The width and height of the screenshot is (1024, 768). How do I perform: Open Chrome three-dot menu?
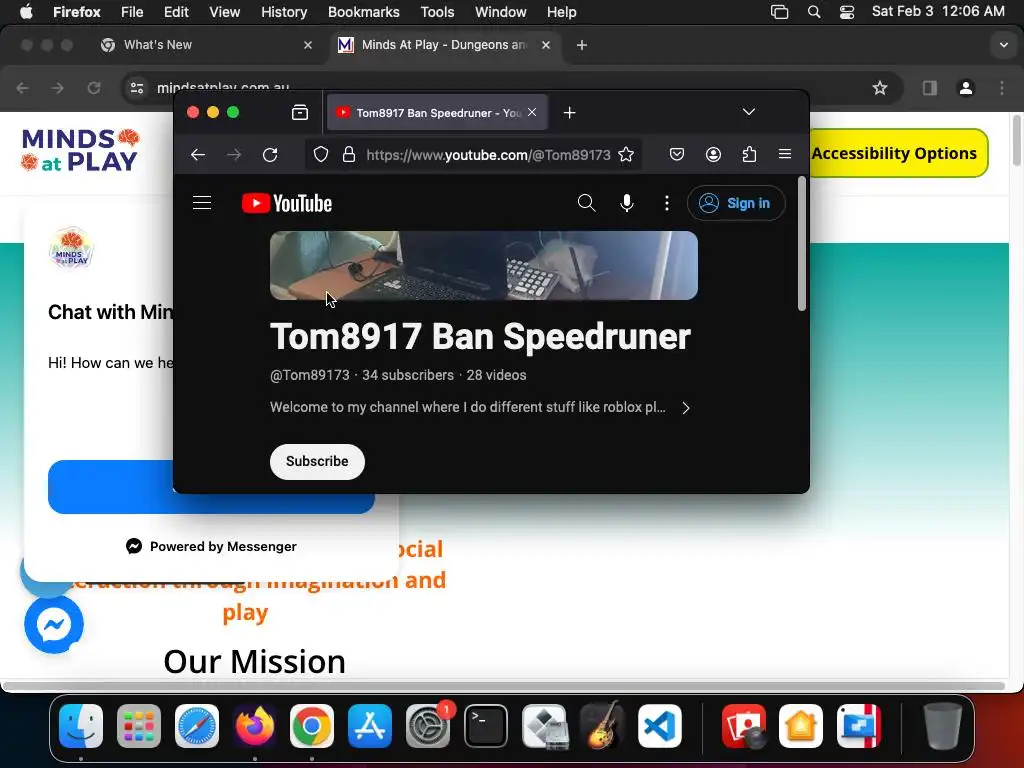click(x=1002, y=88)
